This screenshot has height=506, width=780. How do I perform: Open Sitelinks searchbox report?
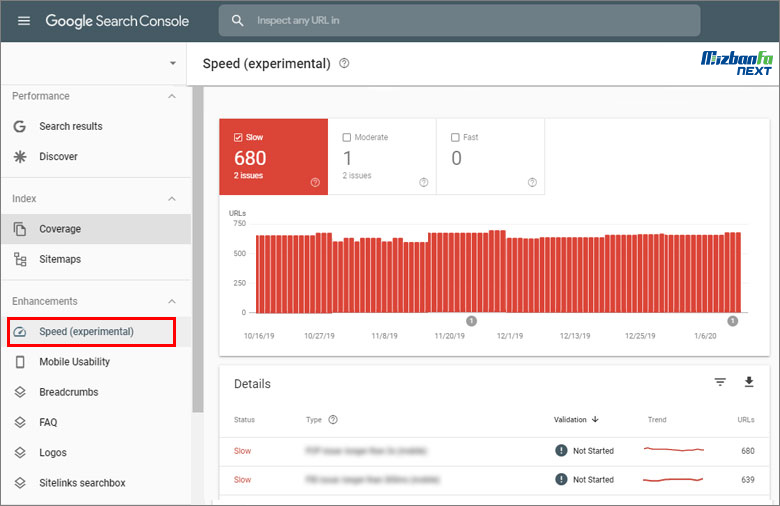82,483
